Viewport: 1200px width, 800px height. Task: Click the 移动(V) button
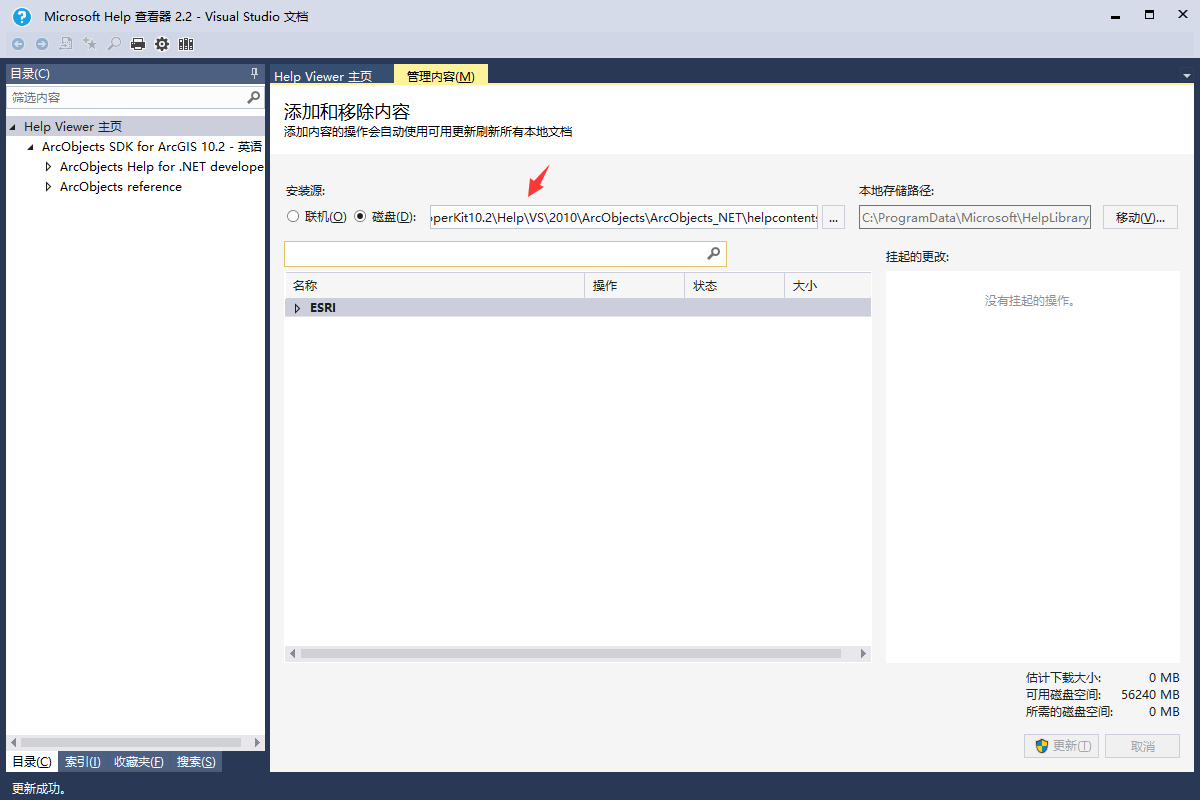1140,216
